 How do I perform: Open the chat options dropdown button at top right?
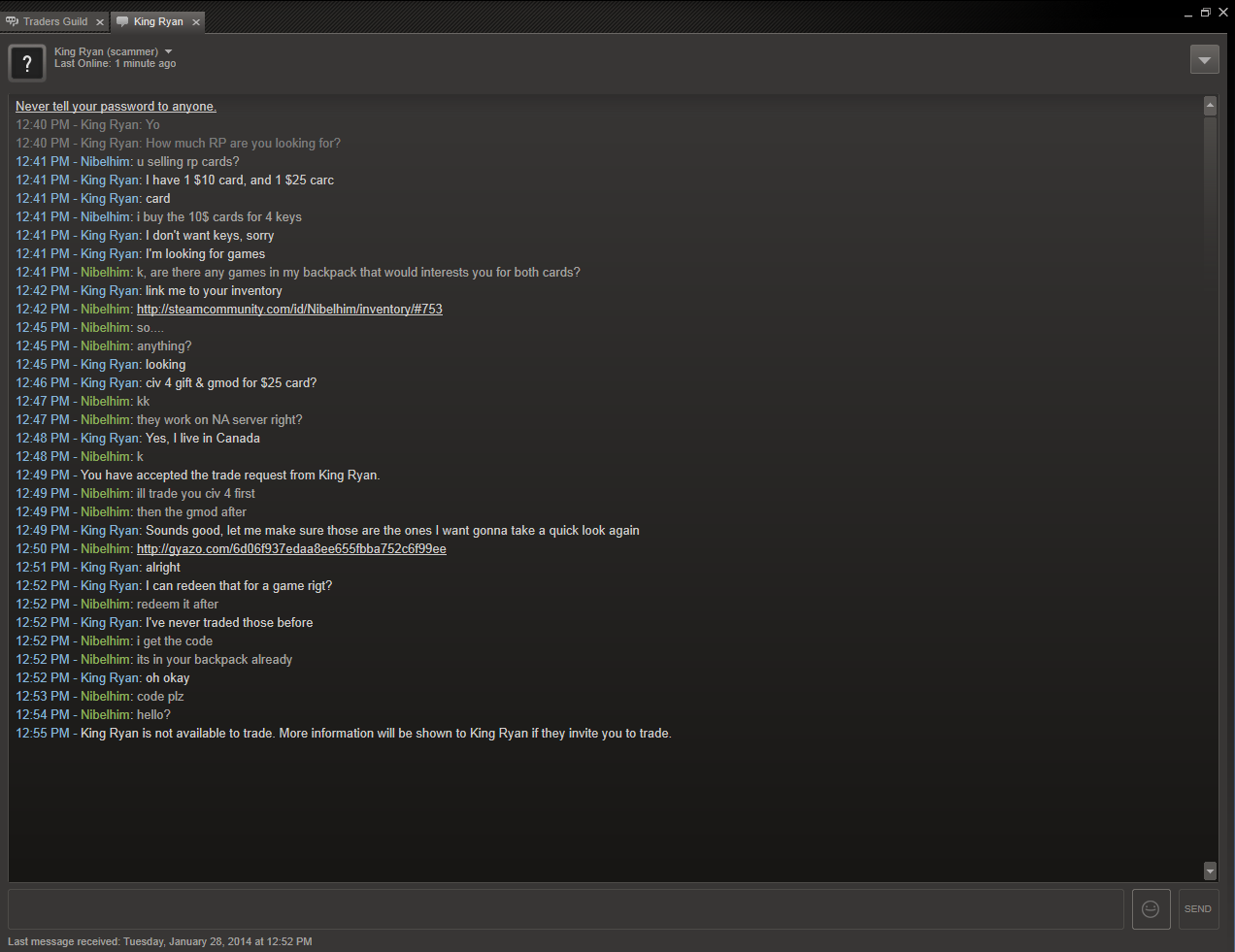click(x=1205, y=59)
